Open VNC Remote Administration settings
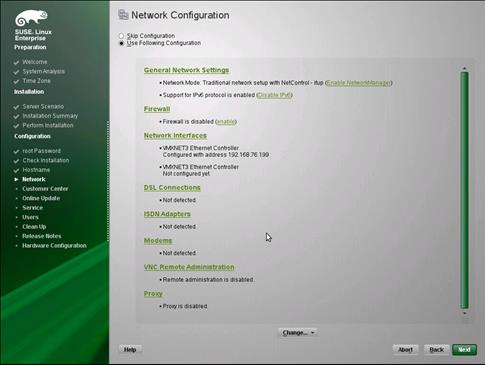The height and width of the screenshot is (365, 485). [x=189, y=267]
